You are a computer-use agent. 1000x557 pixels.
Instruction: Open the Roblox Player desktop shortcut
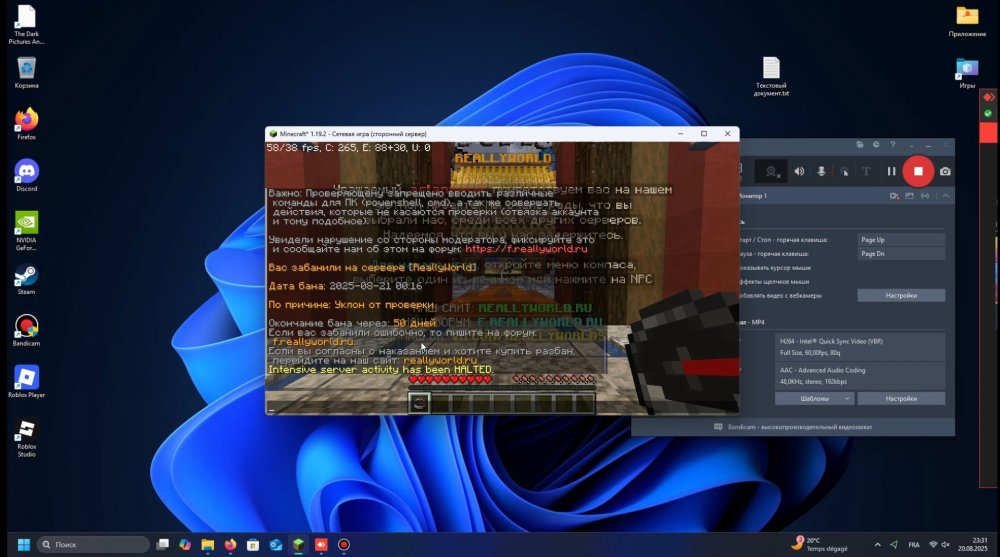[26, 382]
